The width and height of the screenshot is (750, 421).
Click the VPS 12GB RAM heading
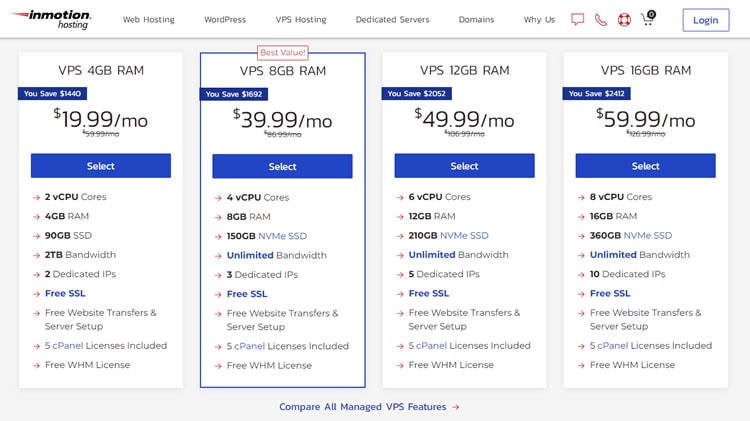[x=464, y=70]
